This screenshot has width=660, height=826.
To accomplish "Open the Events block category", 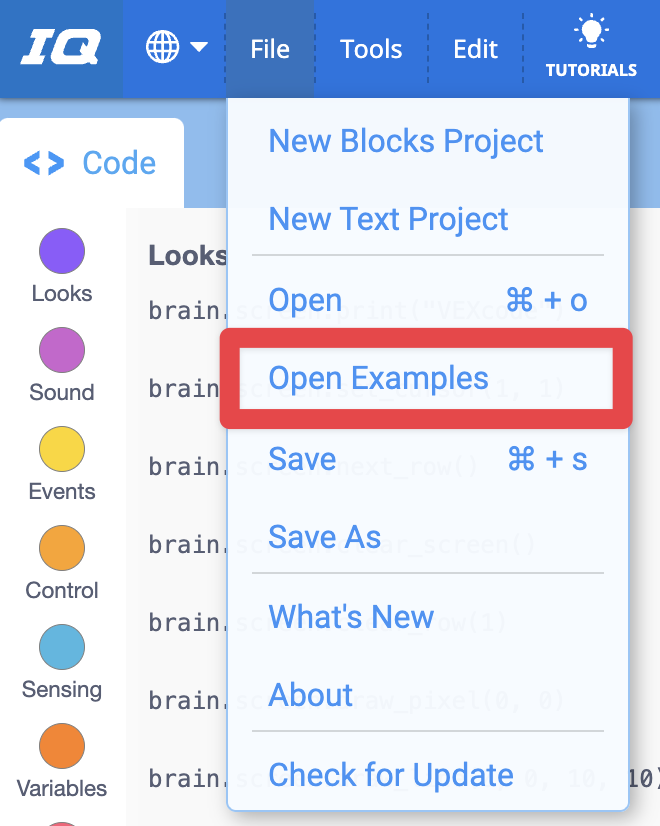I will coord(61,449).
